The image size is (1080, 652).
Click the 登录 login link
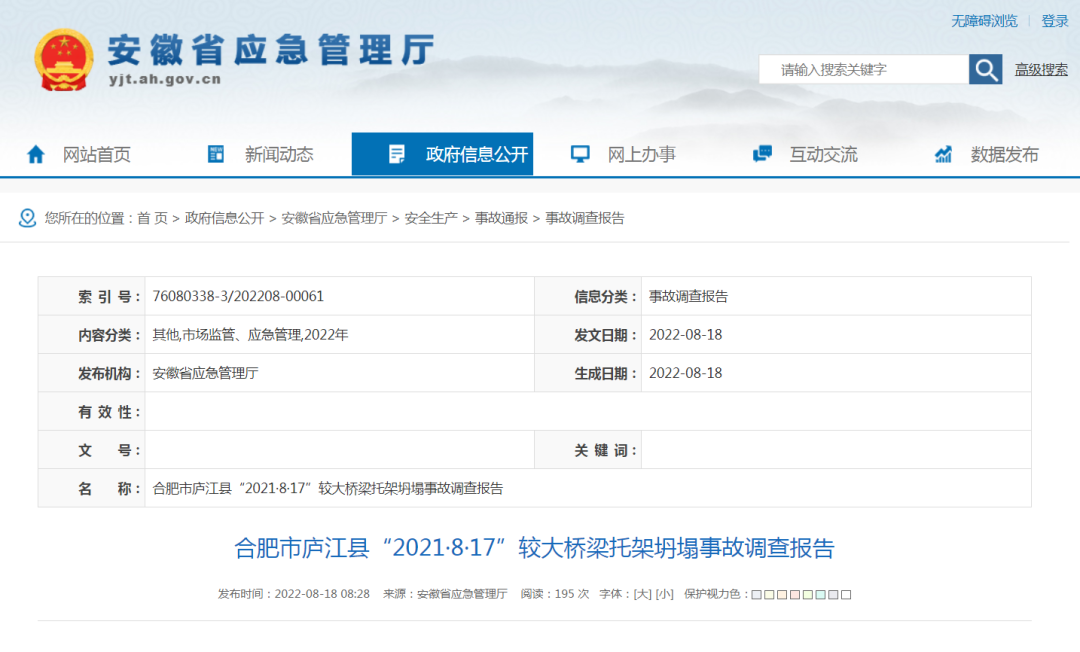coord(1055,21)
